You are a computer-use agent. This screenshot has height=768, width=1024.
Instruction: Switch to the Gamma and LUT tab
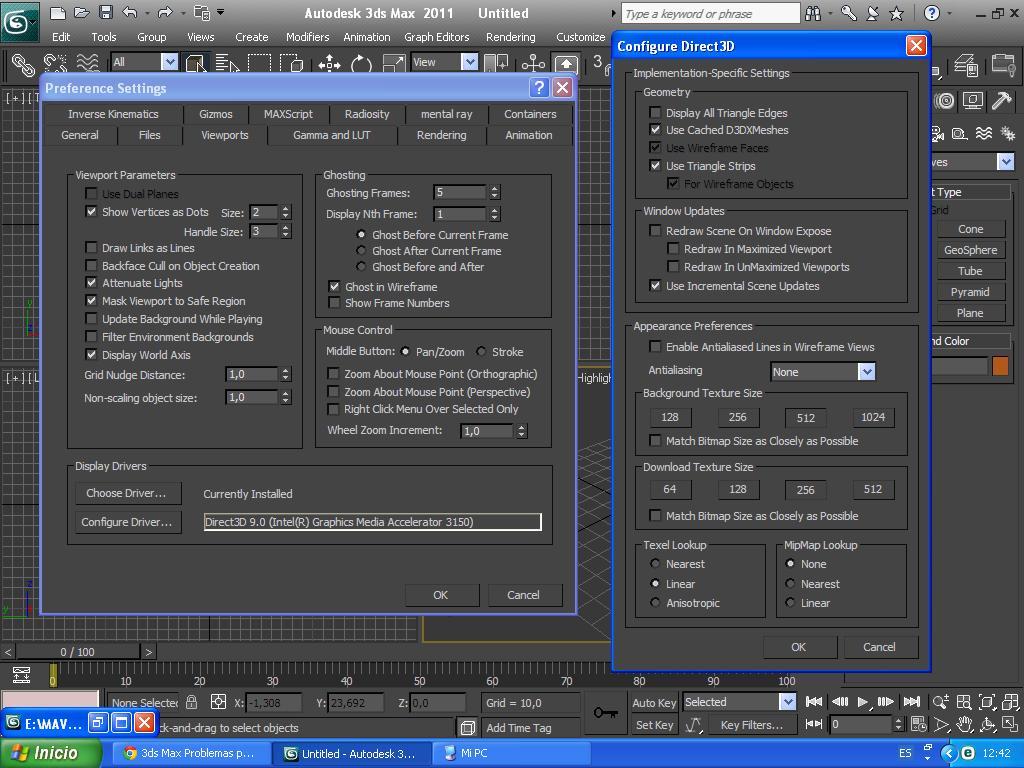[331, 135]
